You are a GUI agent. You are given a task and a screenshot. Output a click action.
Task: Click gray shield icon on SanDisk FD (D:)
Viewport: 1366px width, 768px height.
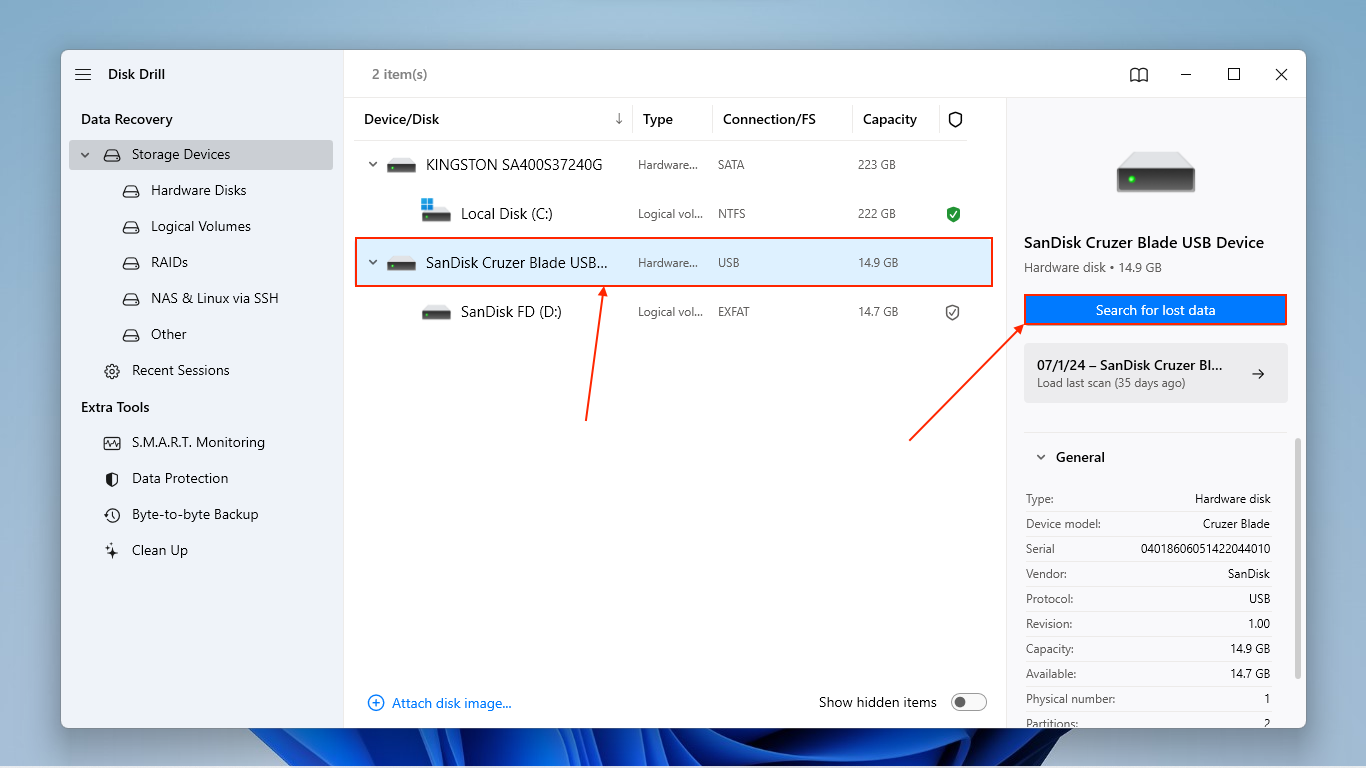pos(953,312)
